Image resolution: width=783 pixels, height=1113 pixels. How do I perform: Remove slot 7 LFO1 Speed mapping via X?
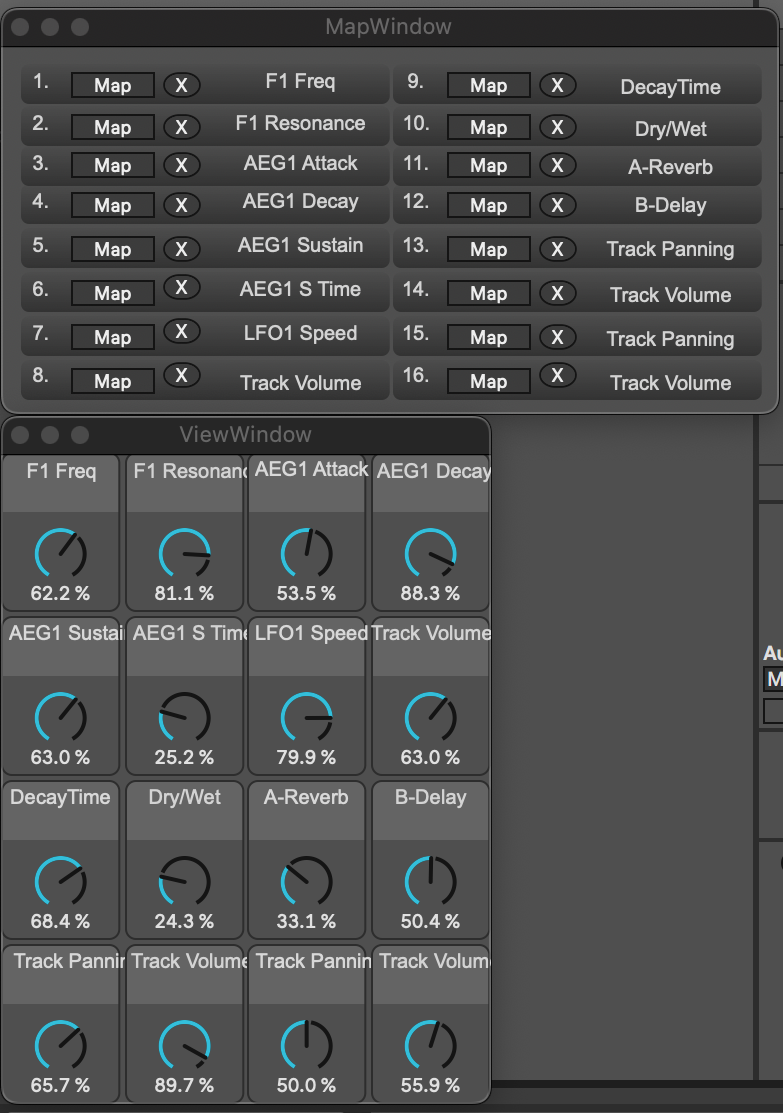[181, 332]
